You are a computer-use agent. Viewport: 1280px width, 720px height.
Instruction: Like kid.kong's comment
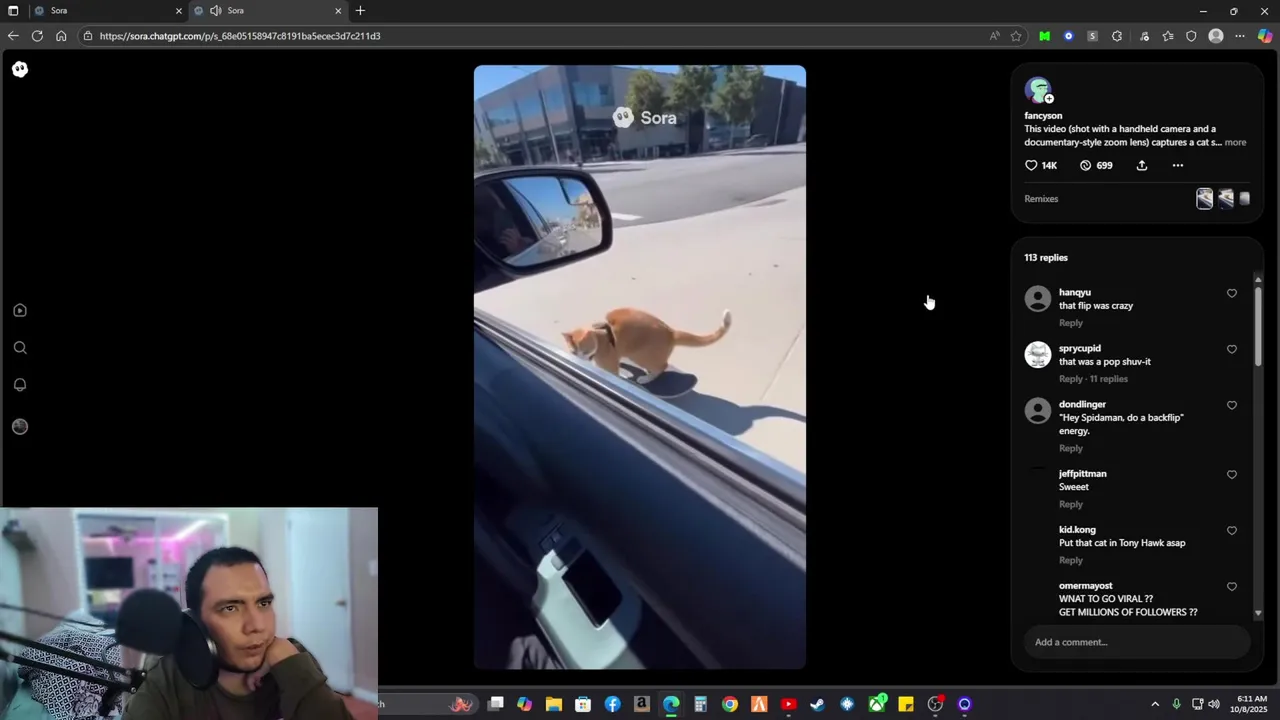click(x=1232, y=531)
